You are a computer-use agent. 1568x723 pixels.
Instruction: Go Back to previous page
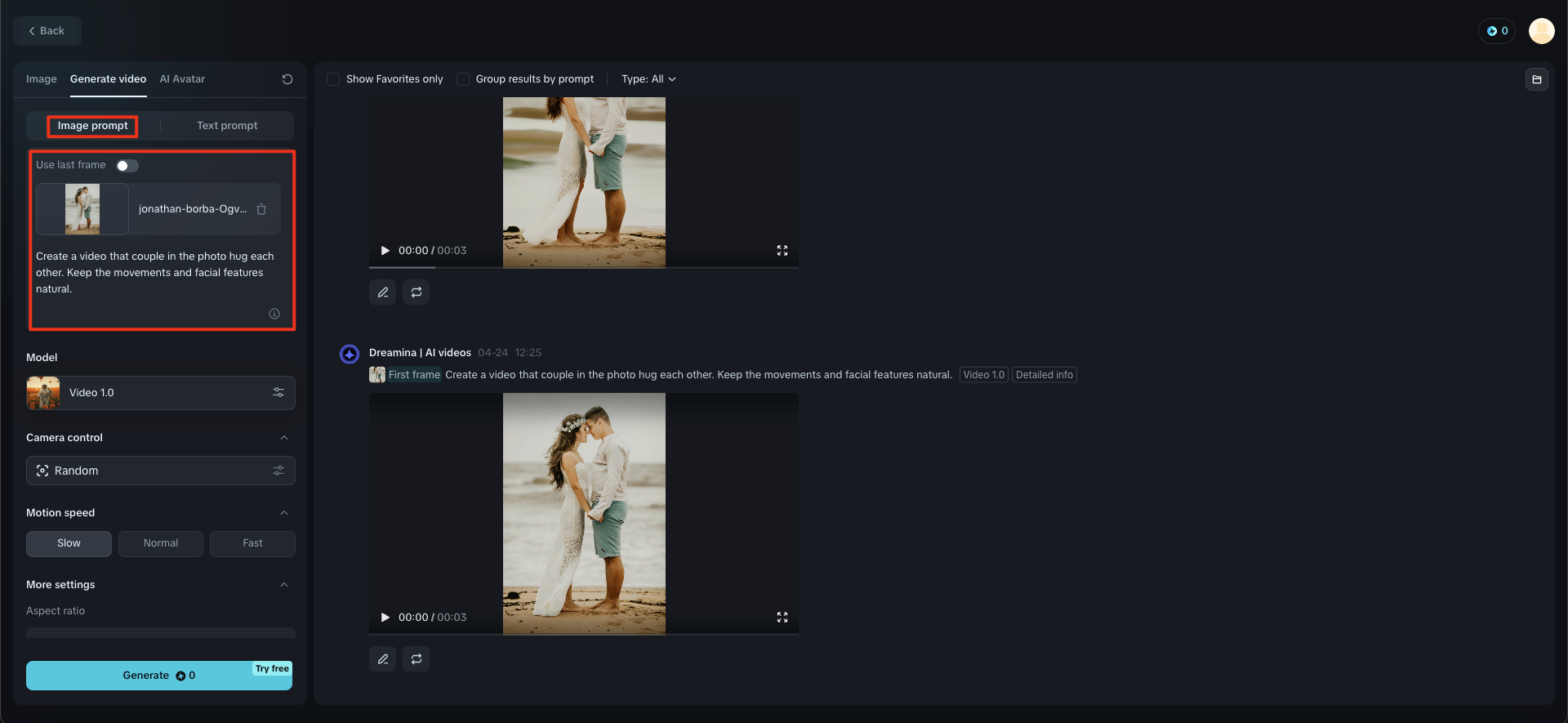[x=47, y=31]
